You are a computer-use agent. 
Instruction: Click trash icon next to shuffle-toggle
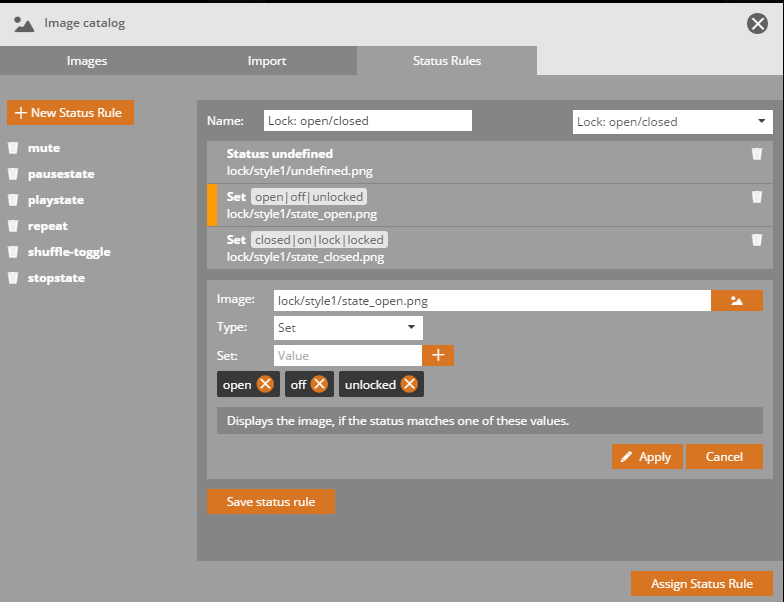point(13,252)
